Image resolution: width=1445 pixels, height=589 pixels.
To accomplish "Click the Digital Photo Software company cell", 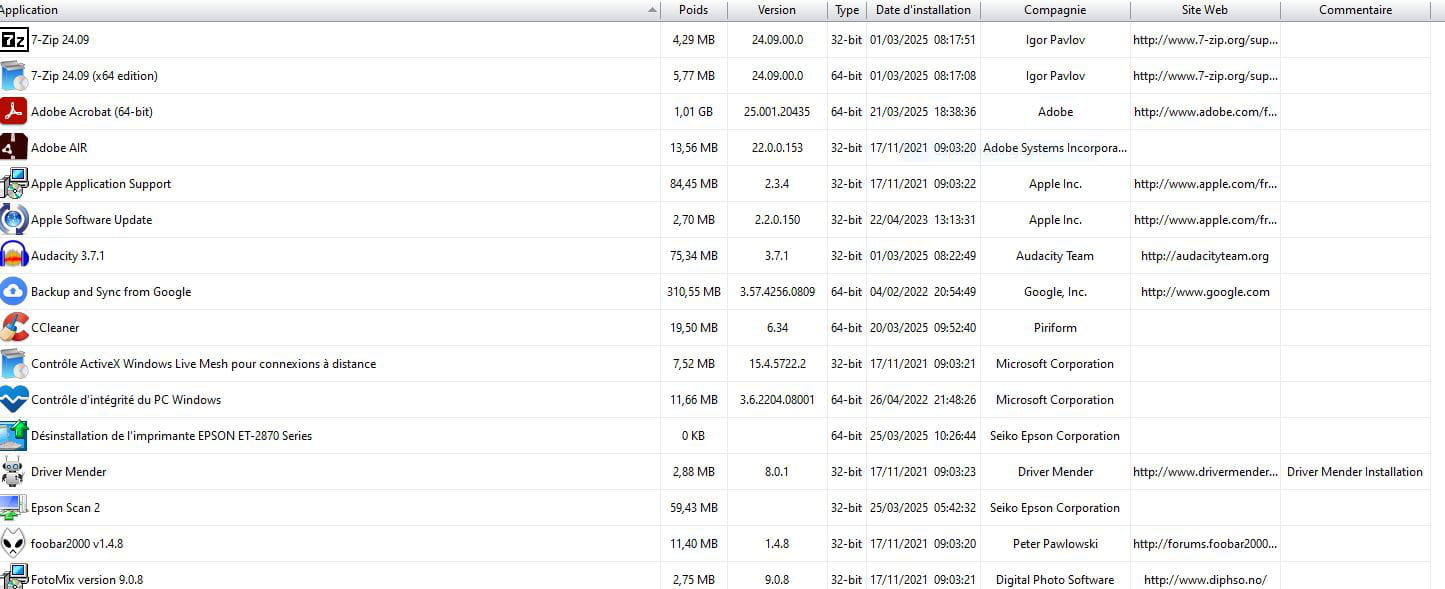I will click(1055, 580).
